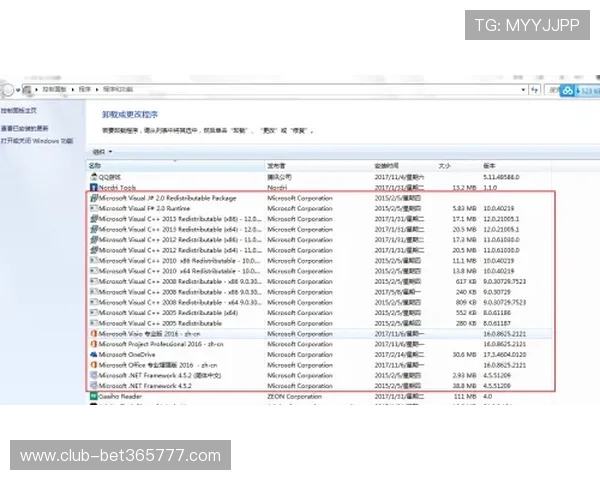
Task: Click the Microsoft Office 2016 zh-cn icon
Action: pyautogui.click(x=94, y=365)
